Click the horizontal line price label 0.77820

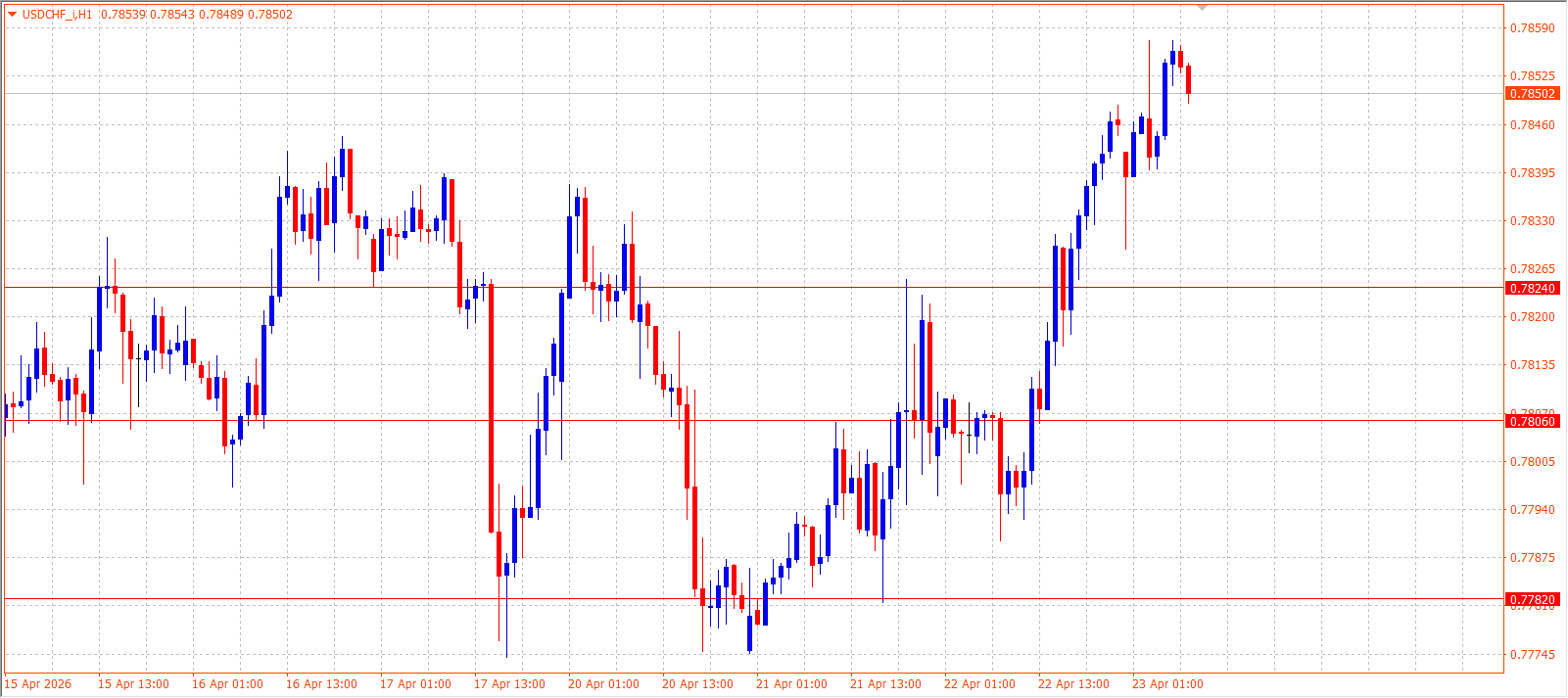(1532, 600)
